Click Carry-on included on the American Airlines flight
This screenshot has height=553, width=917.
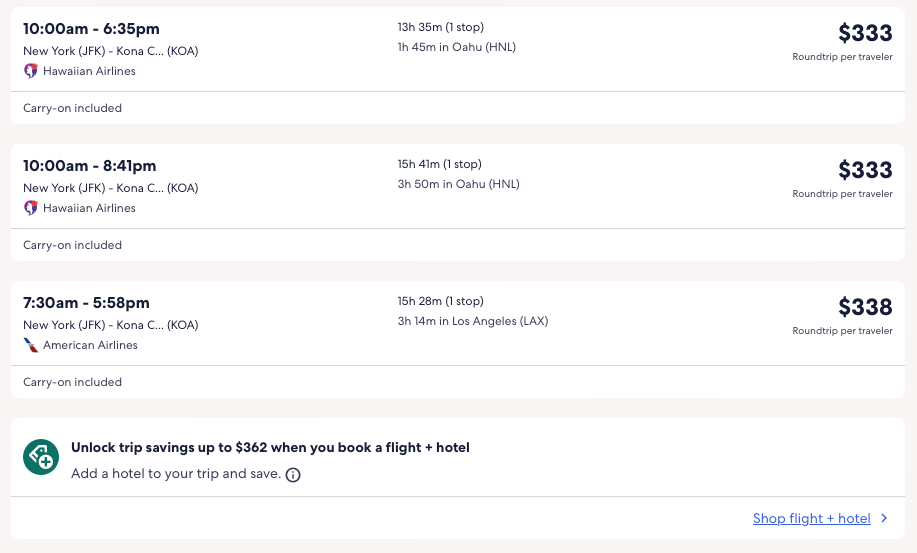point(72,382)
